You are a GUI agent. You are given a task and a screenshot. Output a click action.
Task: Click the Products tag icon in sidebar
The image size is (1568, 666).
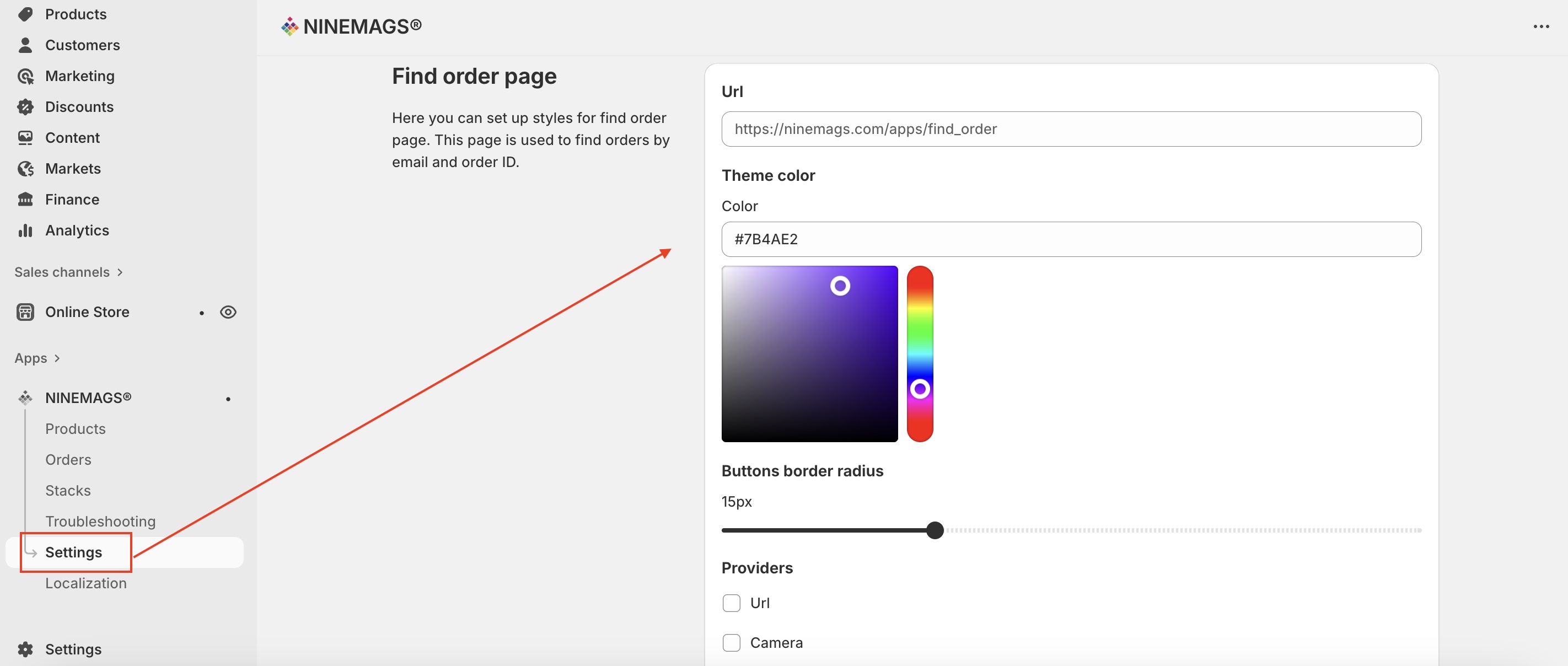coord(25,14)
